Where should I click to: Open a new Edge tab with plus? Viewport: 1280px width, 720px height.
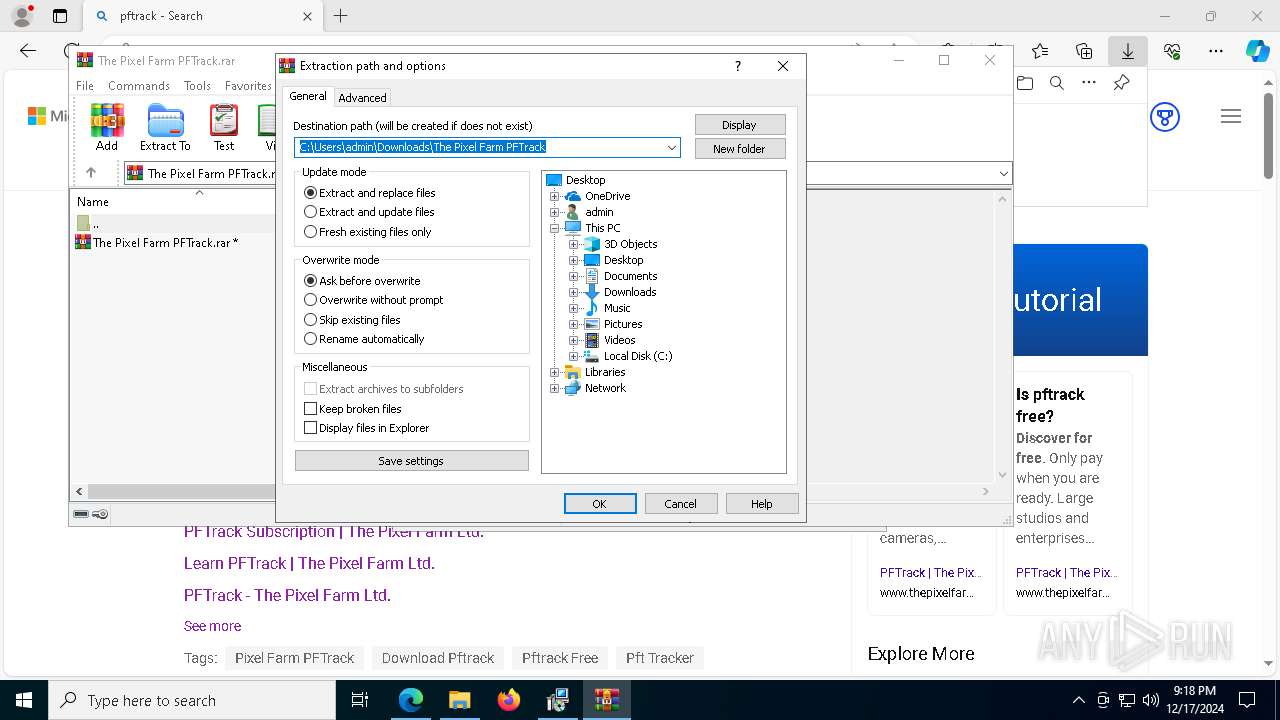[341, 16]
